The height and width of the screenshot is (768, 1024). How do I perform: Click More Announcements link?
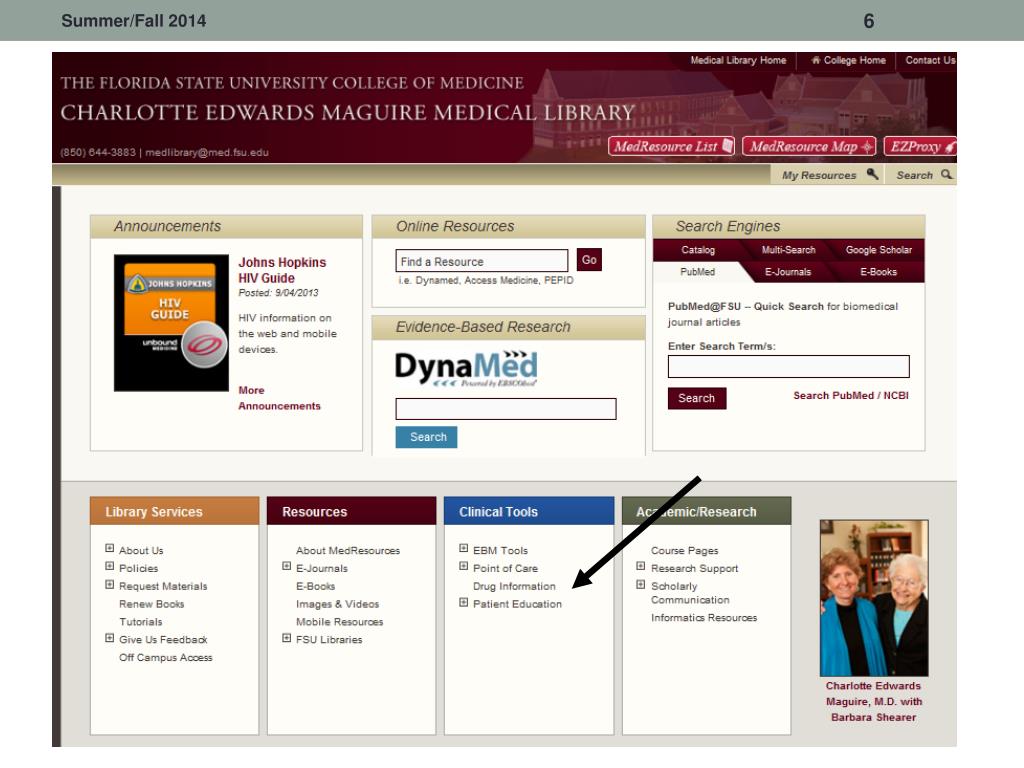coord(280,398)
